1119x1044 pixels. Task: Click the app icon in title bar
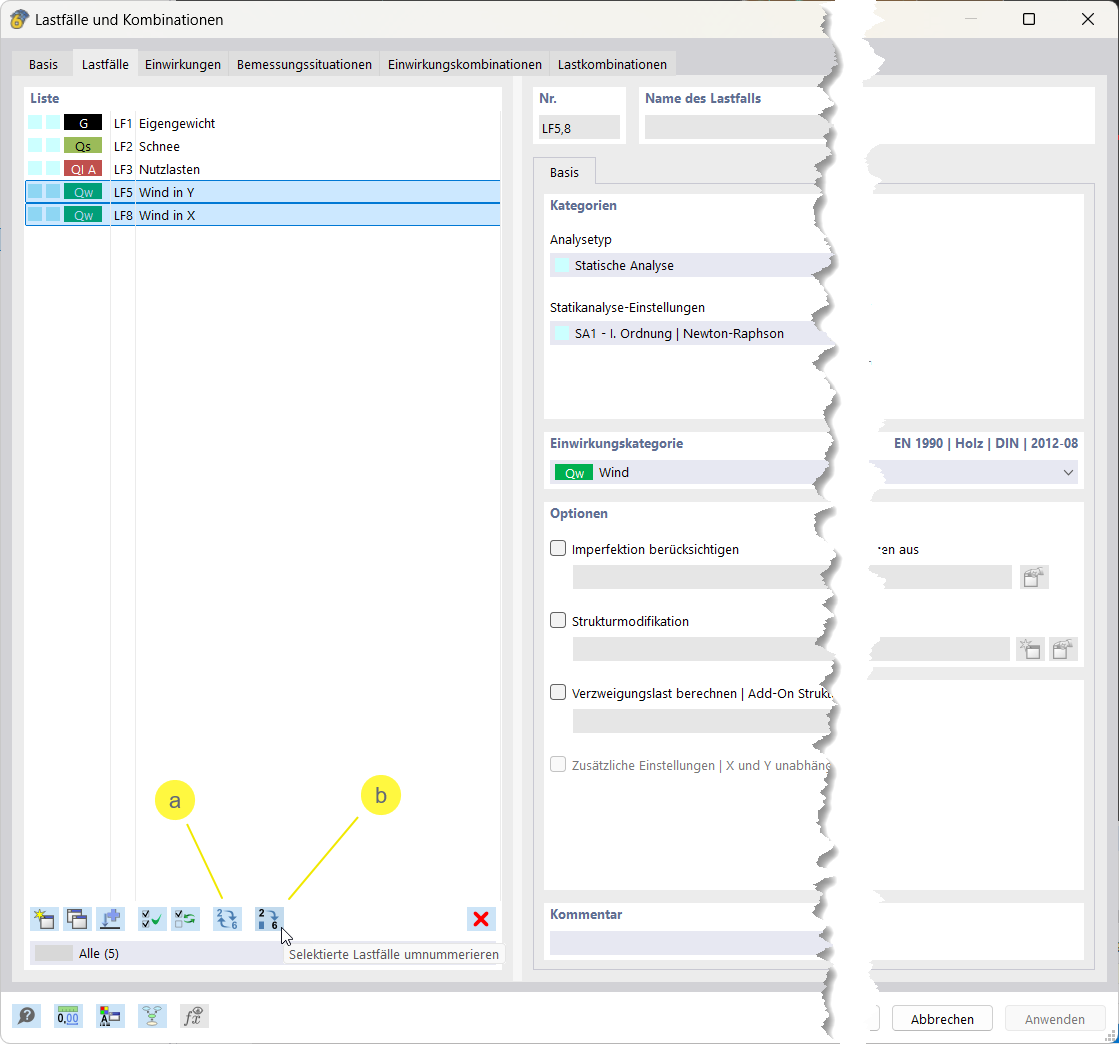19,19
